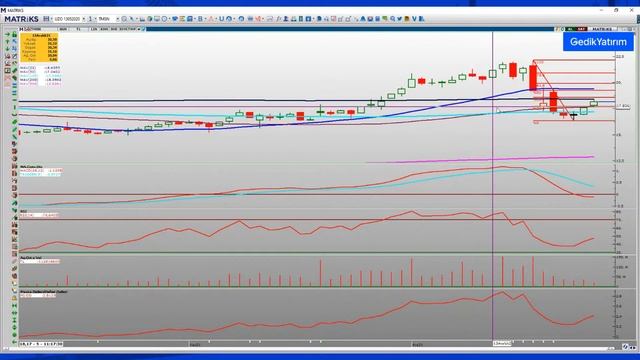Open the TMSN dropdown in the toolbar
This screenshot has width=640, height=360.
[x=118, y=19]
